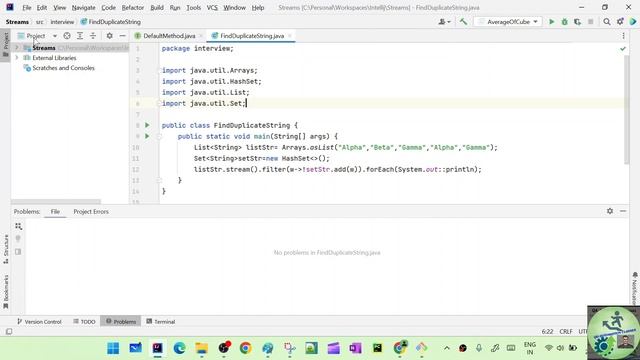This screenshot has width=640, height=360.
Task: Click the Stop process icon
Action: coord(590,22)
